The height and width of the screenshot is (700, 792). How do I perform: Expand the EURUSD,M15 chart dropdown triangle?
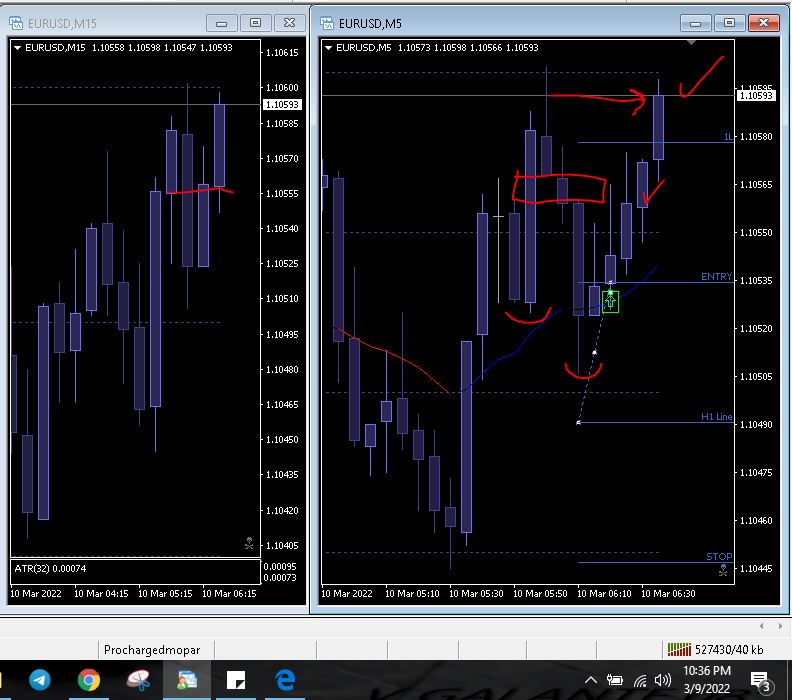pyautogui.click(x=17, y=47)
